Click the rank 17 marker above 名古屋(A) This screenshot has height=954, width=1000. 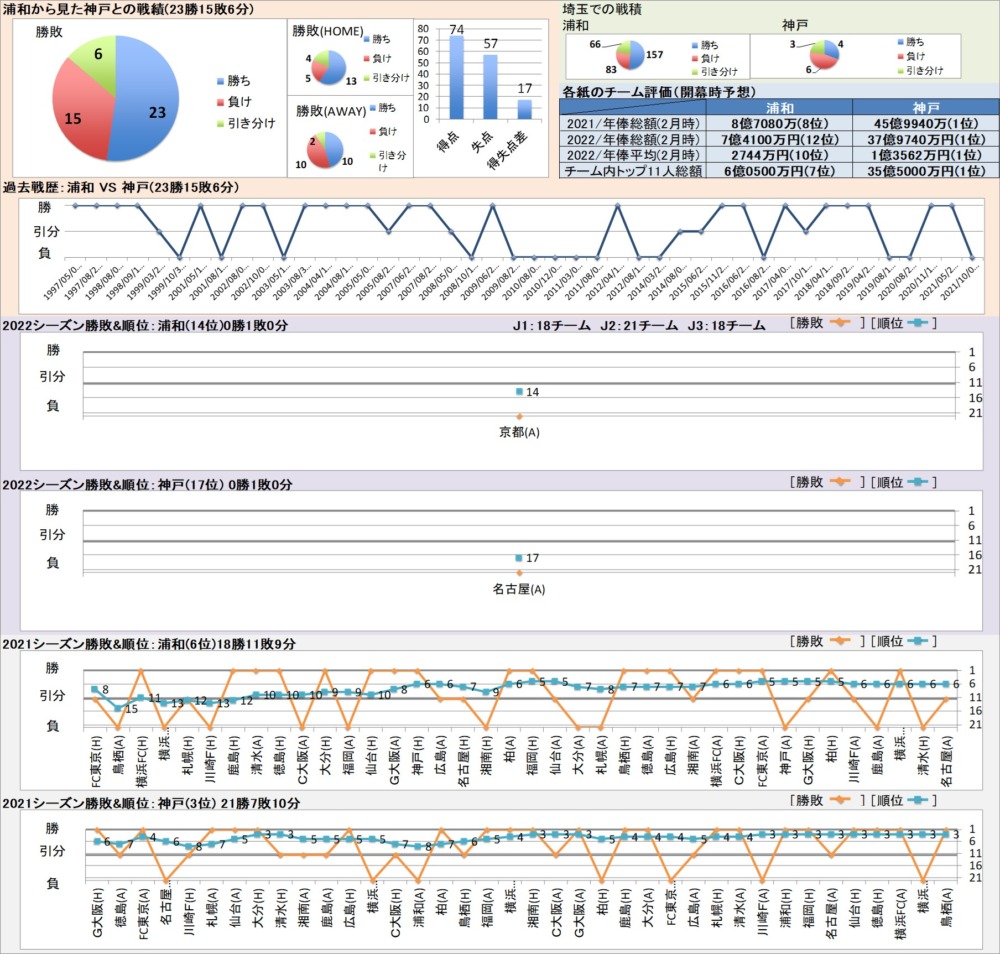[x=519, y=557]
